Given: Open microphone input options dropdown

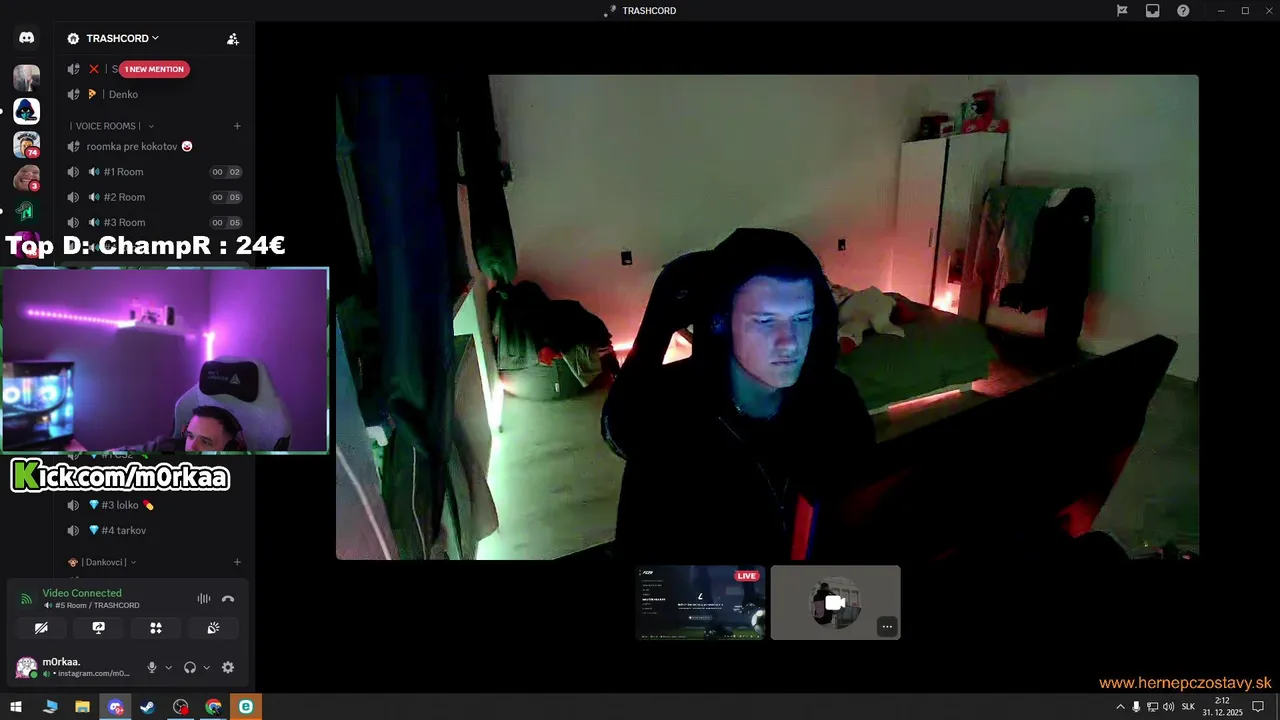Looking at the screenshot, I should (168, 668).
